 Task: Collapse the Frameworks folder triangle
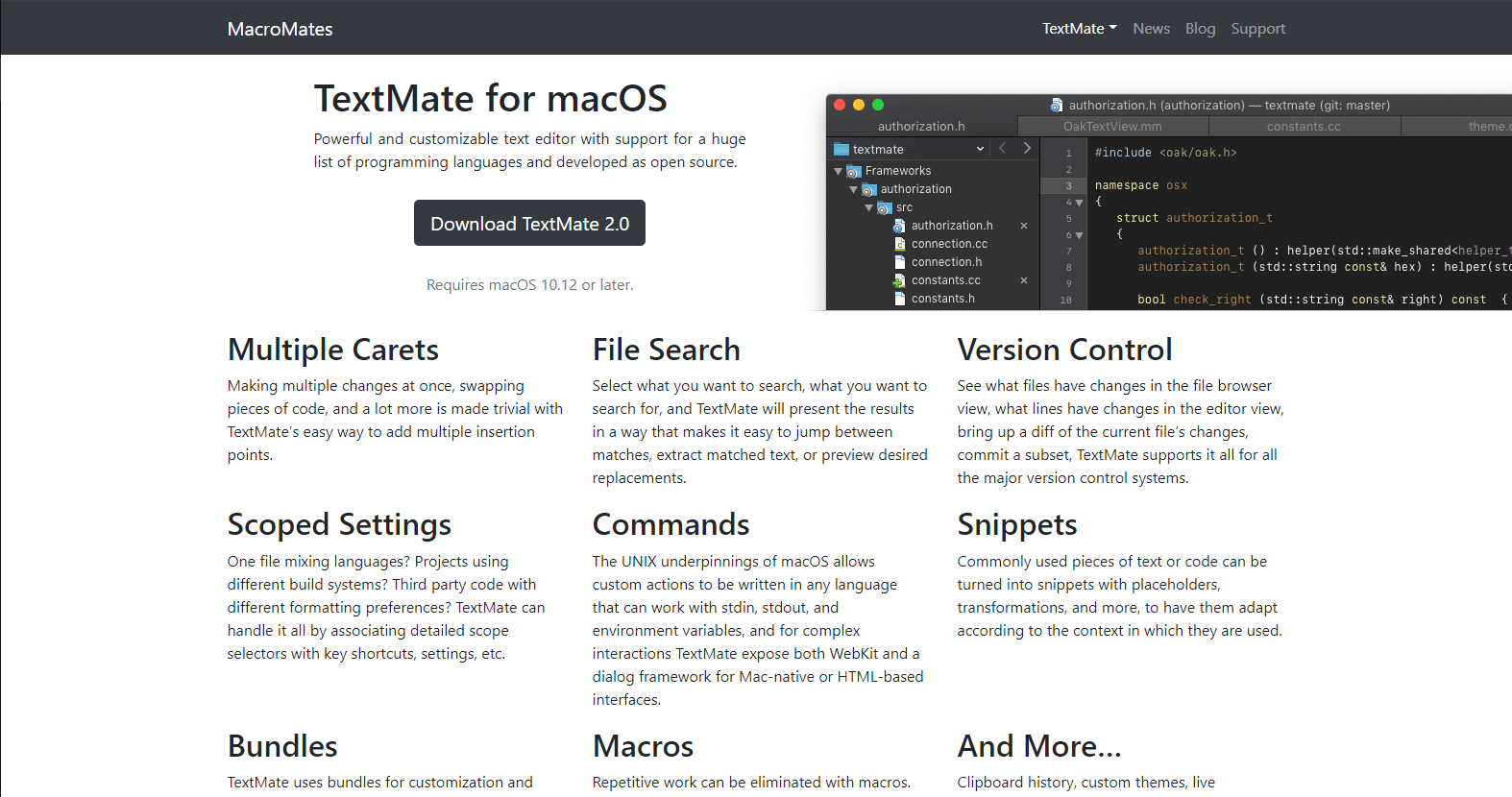click(x=838, y=171)
